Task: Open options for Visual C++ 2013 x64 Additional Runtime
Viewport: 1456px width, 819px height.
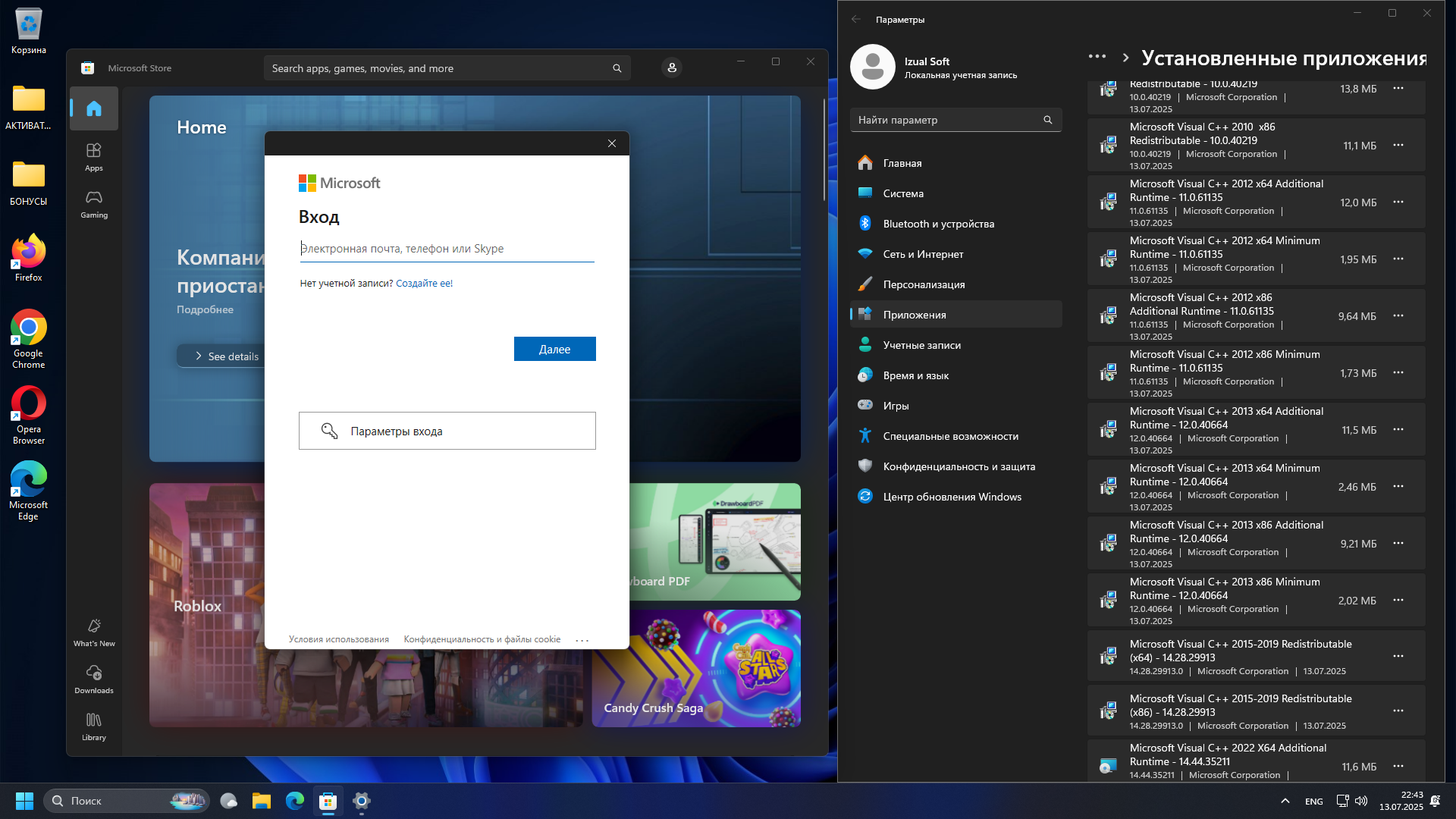Action: 1398,429
